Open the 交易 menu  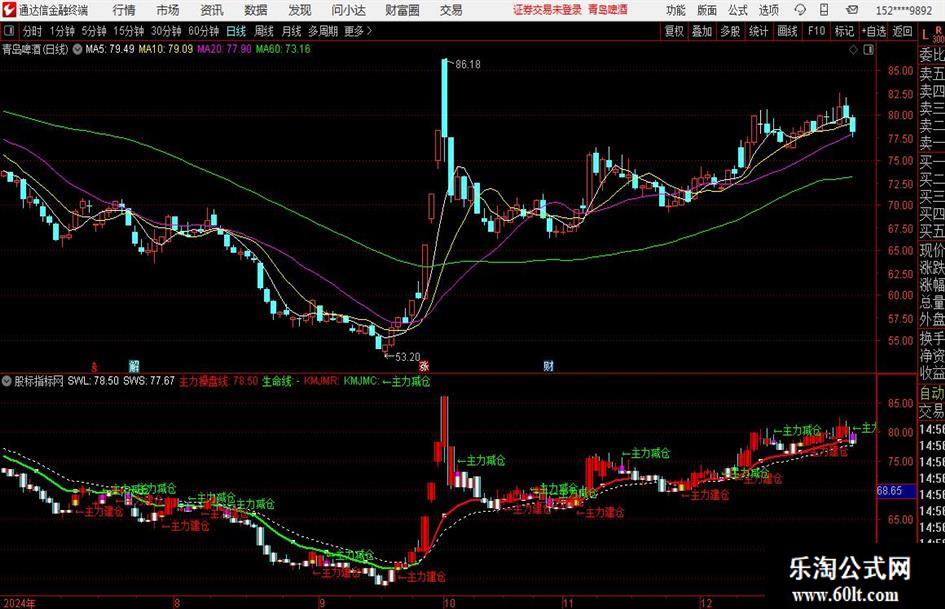coord(451,10)
